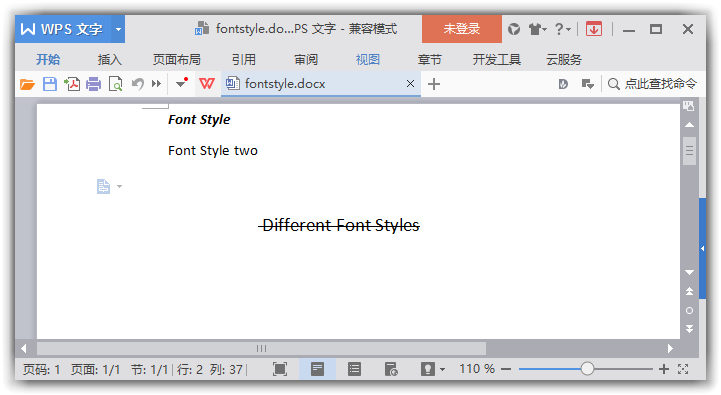Click the Open folder icon in toolbar

27,84
